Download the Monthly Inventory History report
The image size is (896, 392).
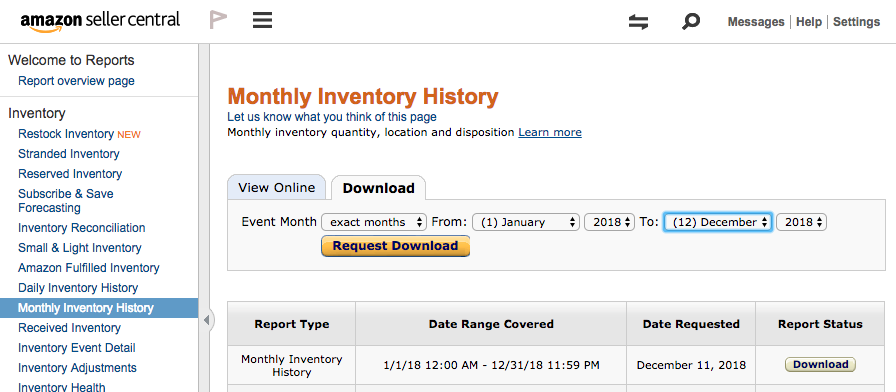click(820, 365)
